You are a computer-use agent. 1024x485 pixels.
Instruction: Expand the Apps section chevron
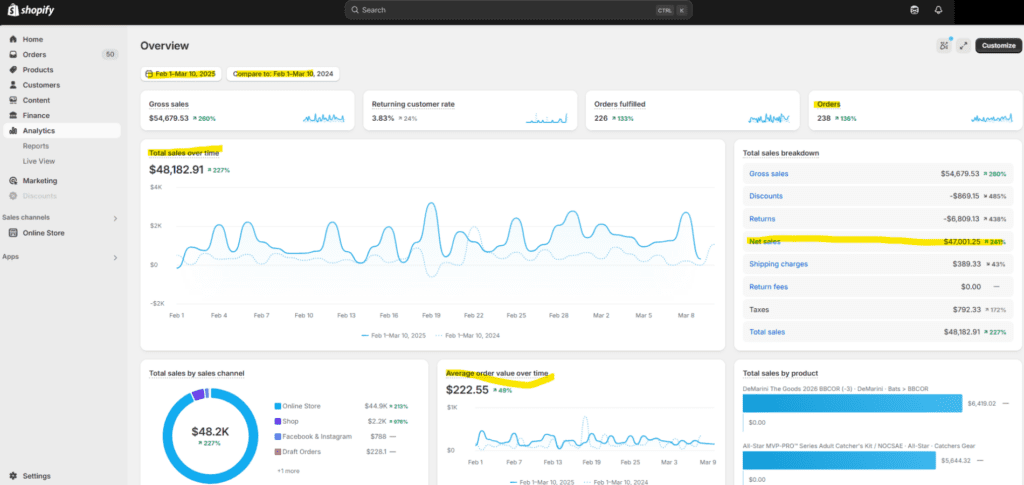point(115,257)
